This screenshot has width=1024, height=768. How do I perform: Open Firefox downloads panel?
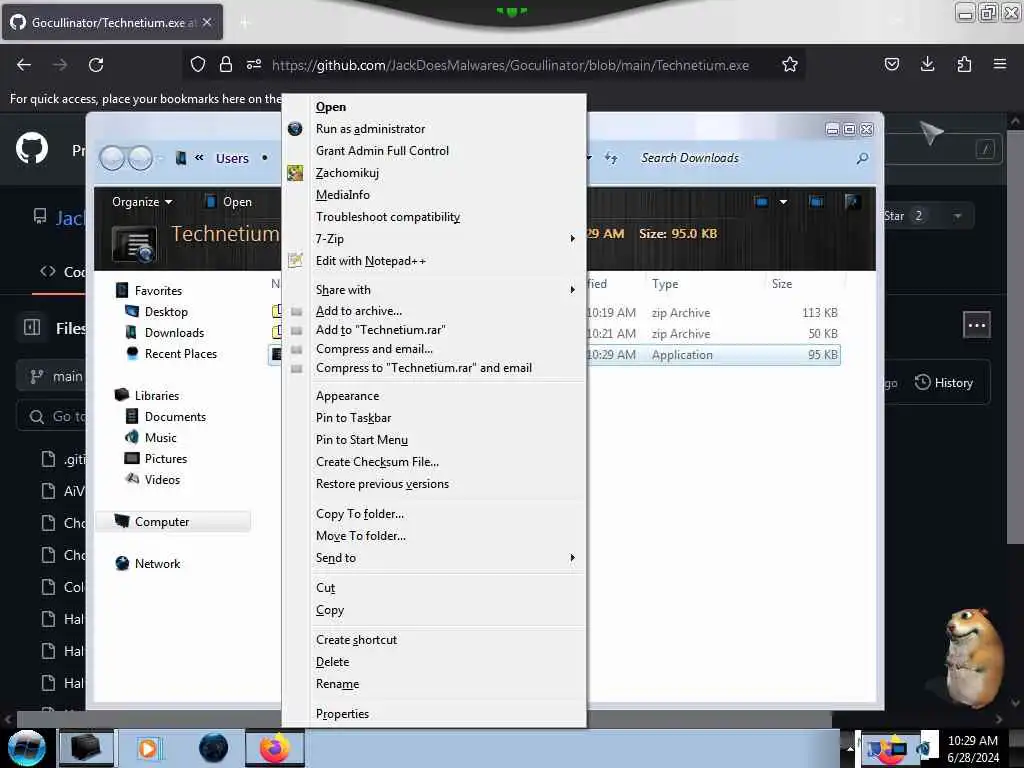pos(927,64)
